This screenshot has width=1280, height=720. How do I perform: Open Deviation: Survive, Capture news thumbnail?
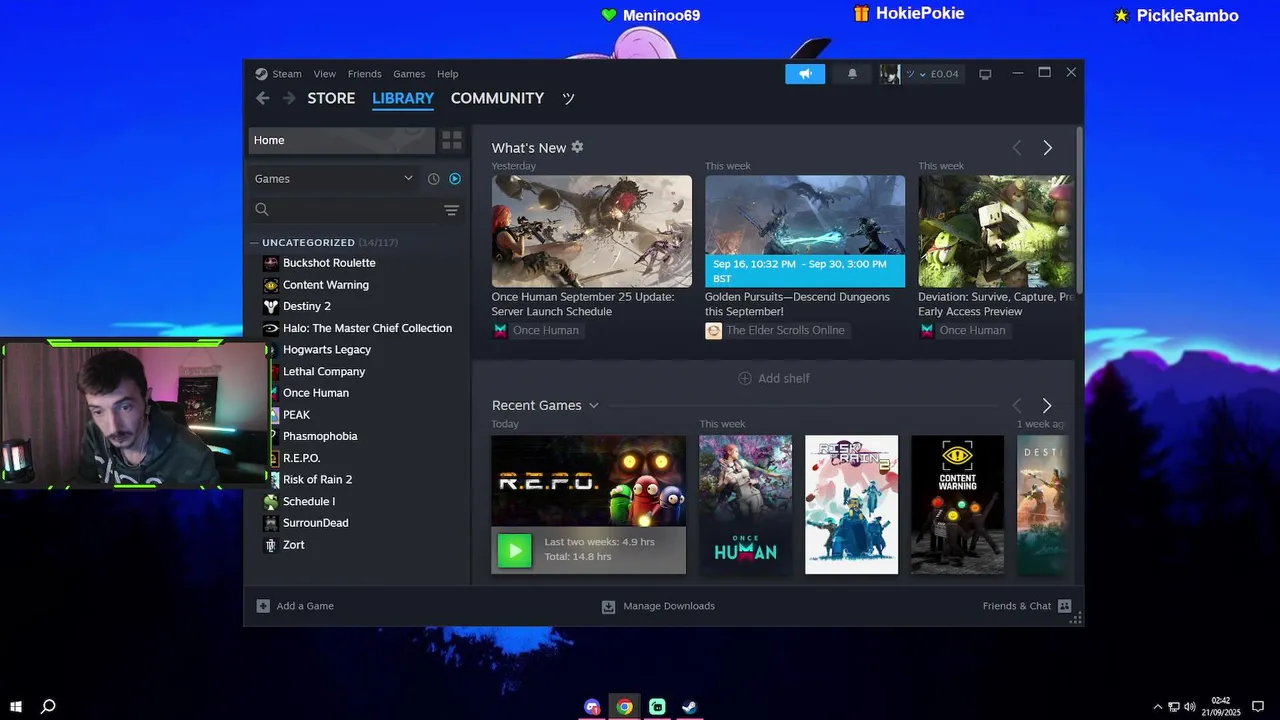(995, 231)
